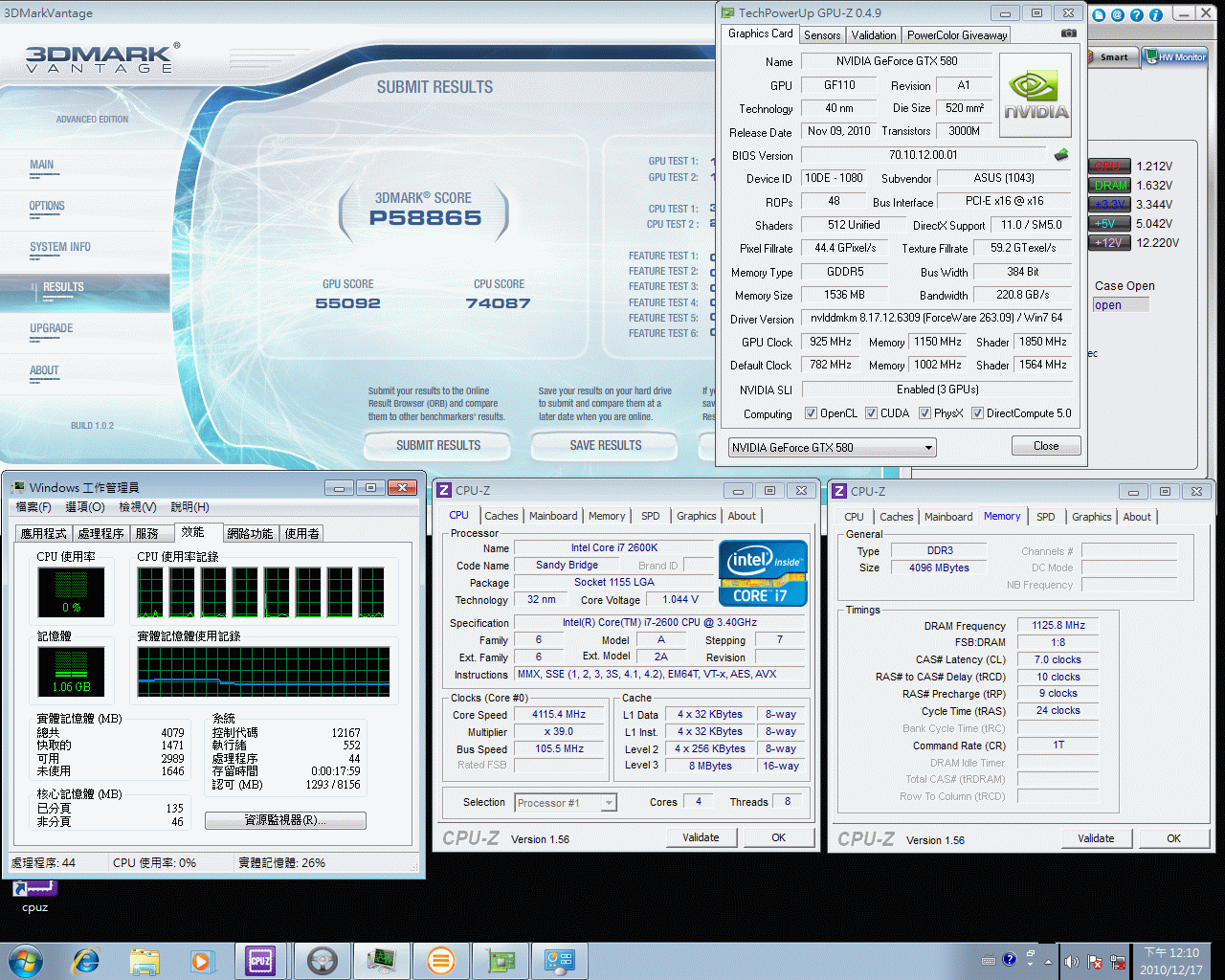Open the Processor #1 selection dropdown
Image resolution: width=1225 pixels, height=980 pixels.
(566, 803)
